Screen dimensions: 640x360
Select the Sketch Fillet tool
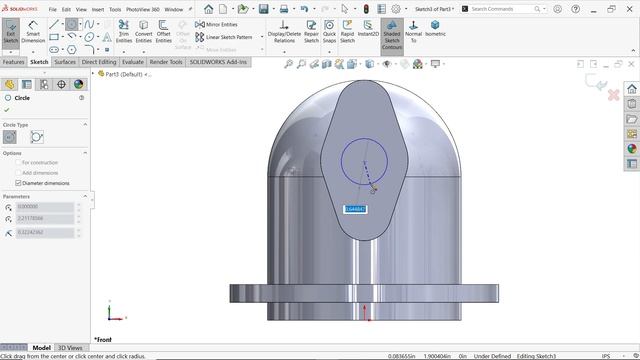(x=89, y=50)
